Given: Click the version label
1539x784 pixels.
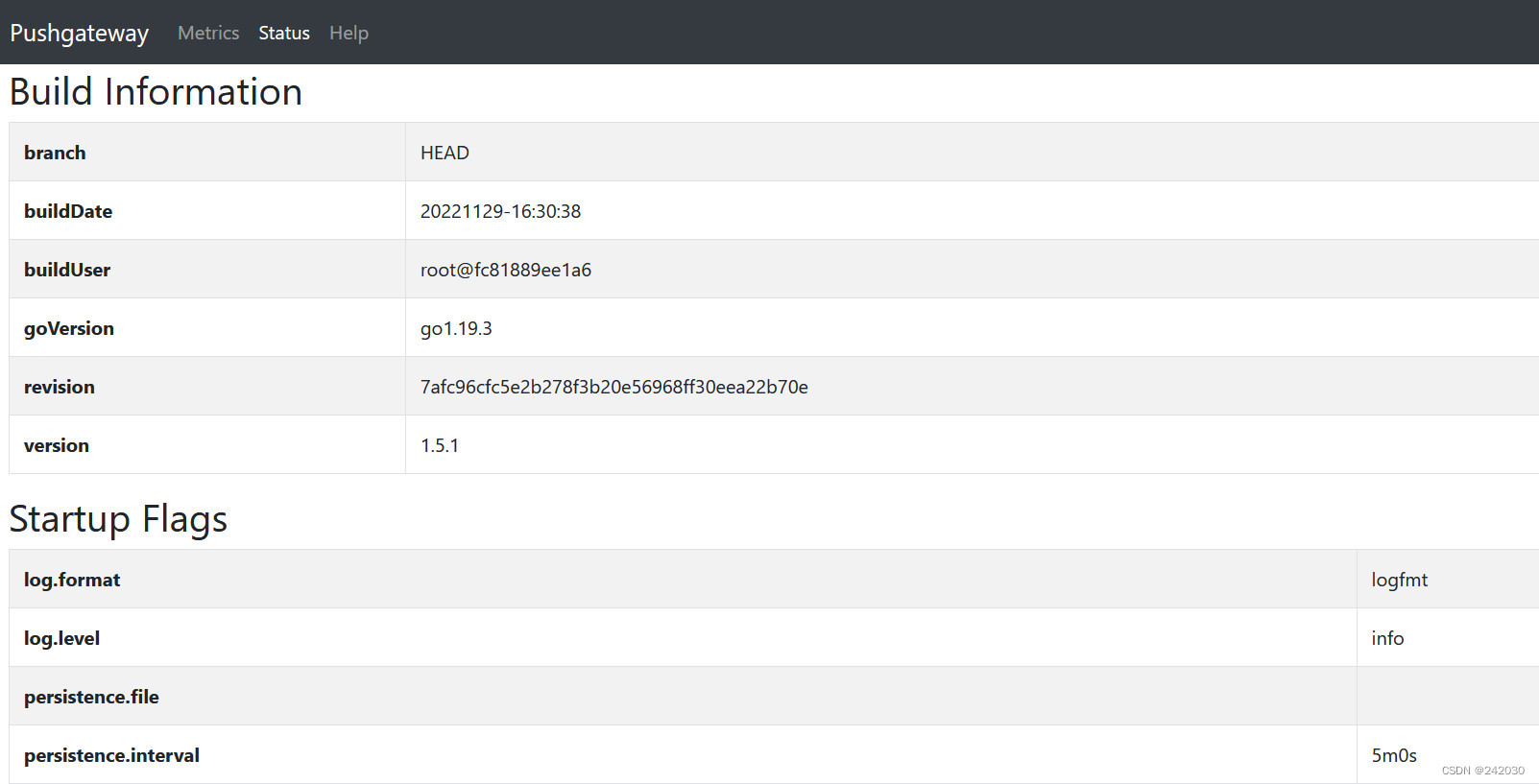Looking at the screenshot, I should tap(57, 445).
